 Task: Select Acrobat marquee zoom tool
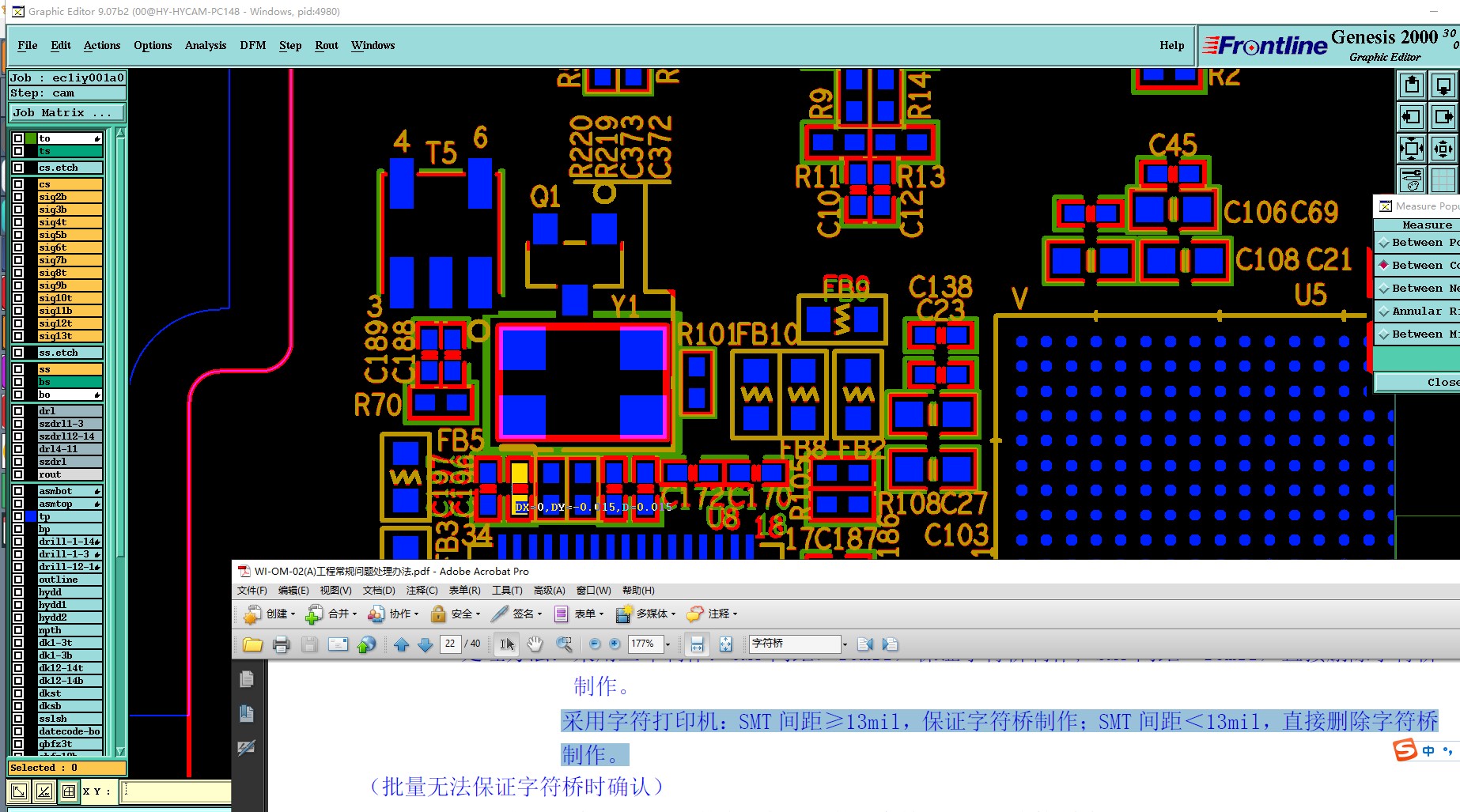click(x=564, y=644)
